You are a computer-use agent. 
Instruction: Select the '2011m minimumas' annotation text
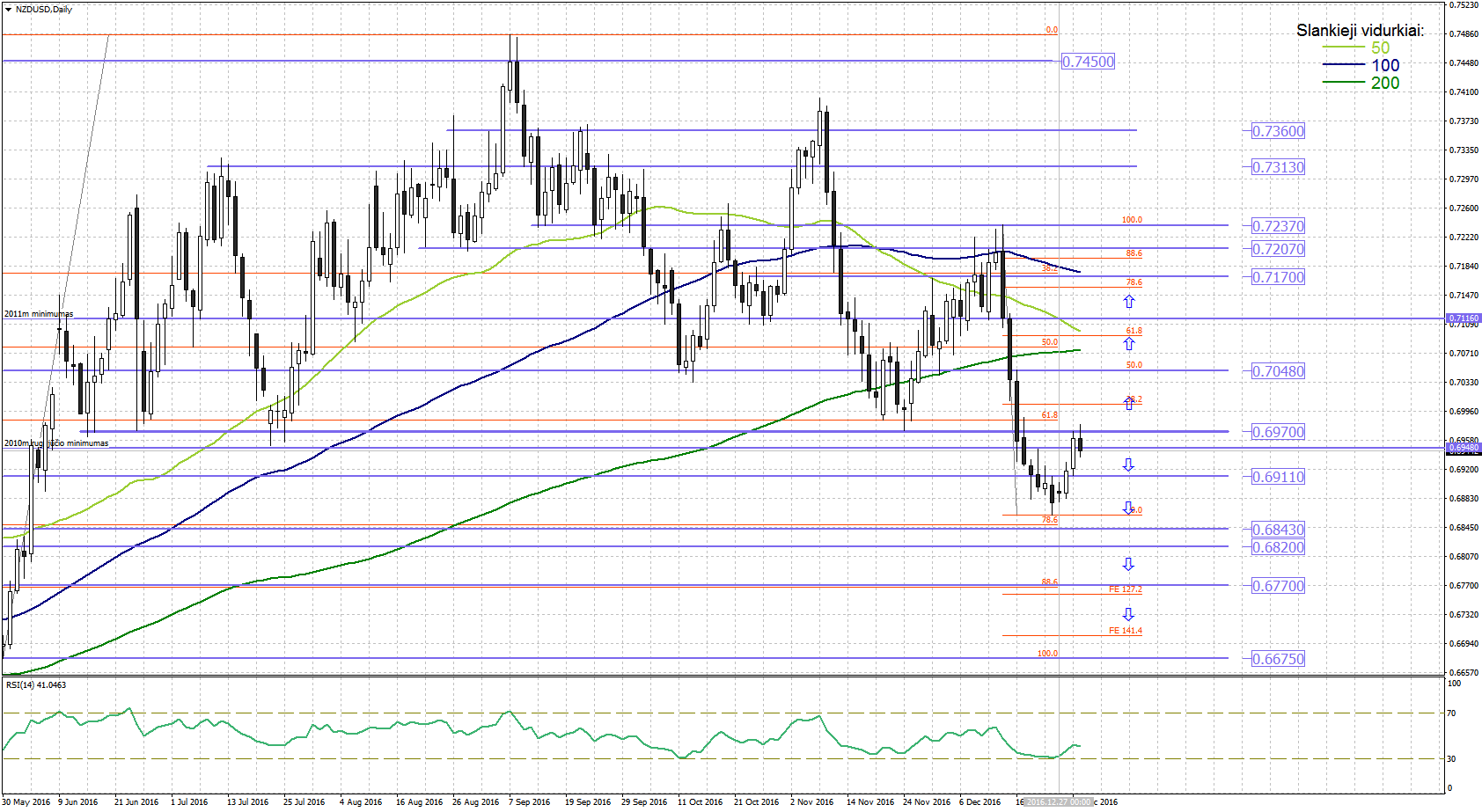coord(39,314)
